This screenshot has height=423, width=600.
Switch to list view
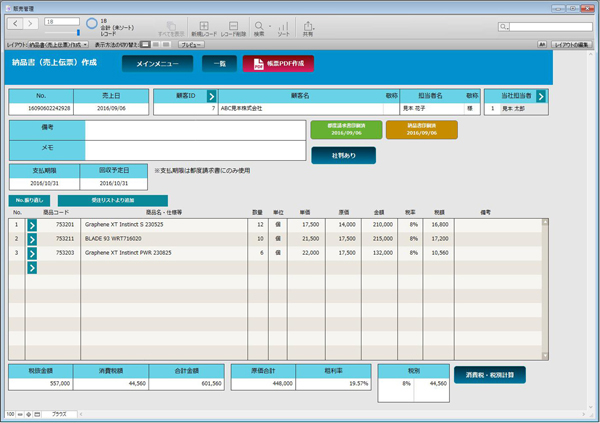(156, 45)
